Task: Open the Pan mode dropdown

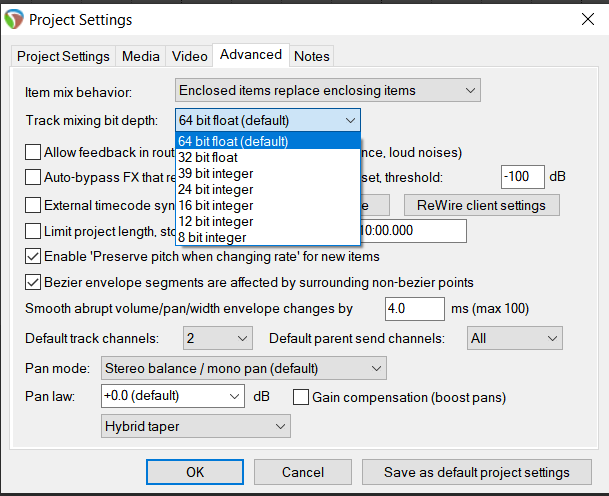Action: [x=244, y=368]
